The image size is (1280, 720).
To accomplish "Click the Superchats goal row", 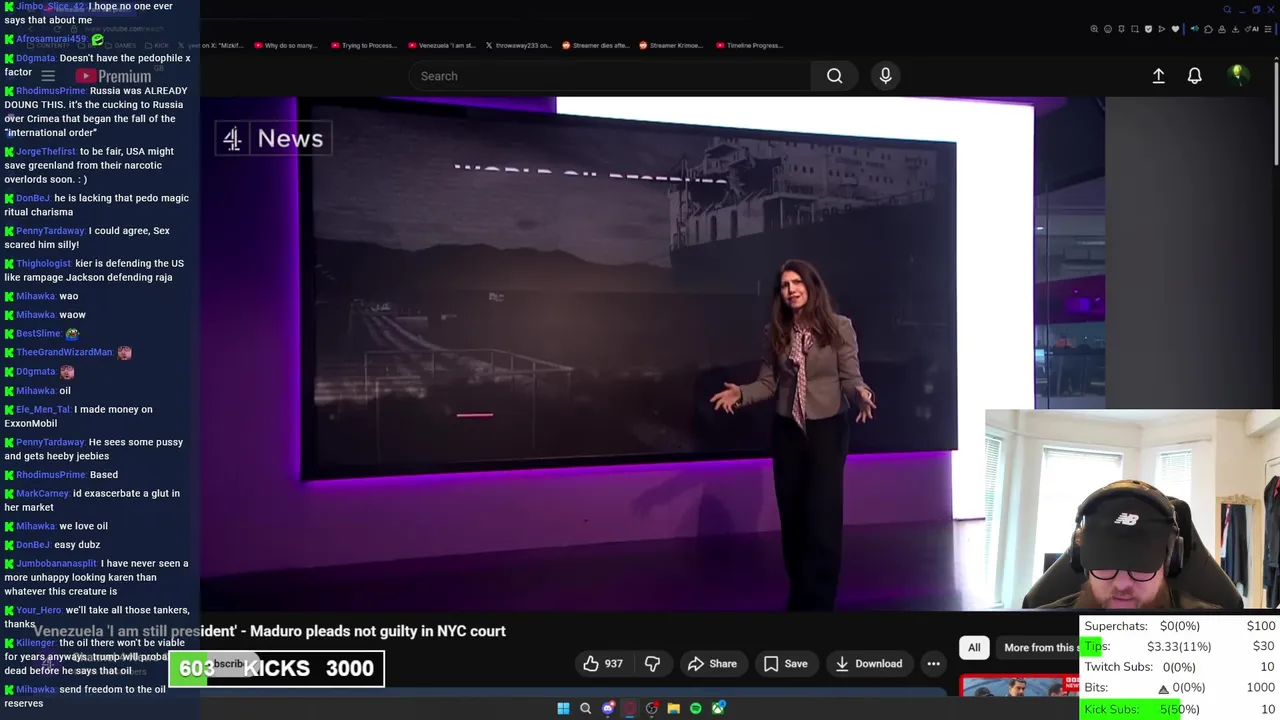I will [1180, 626].
